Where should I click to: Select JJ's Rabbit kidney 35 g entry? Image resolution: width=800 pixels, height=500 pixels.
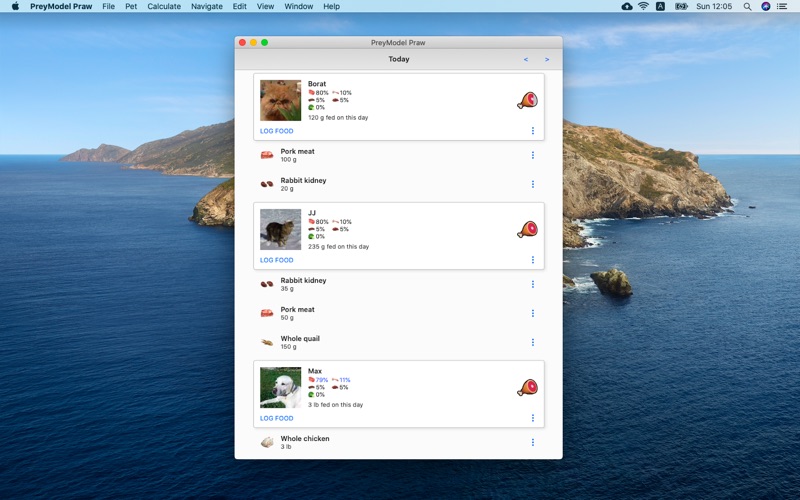[399, 284]
